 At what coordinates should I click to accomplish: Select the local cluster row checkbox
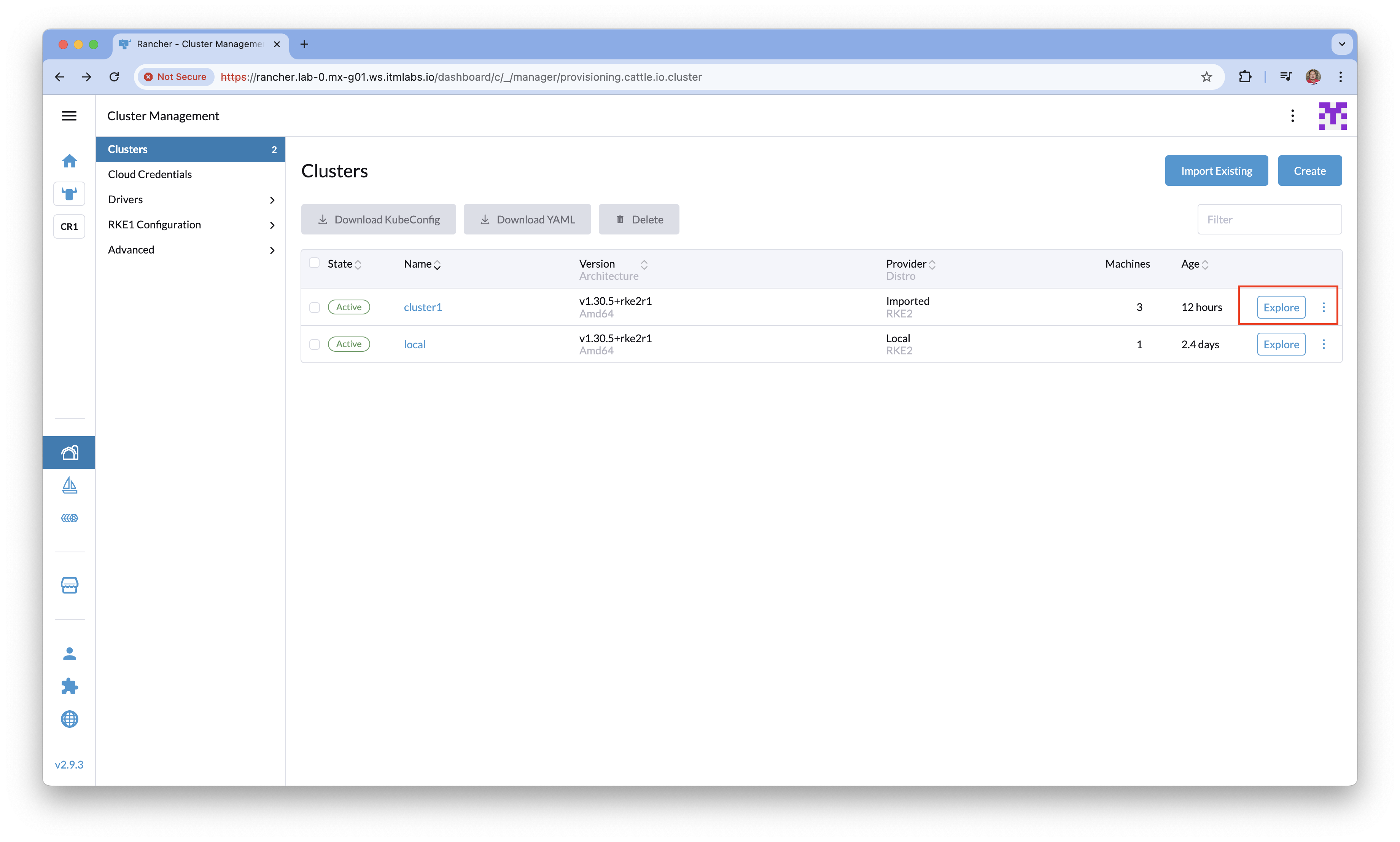pos(315,344)
